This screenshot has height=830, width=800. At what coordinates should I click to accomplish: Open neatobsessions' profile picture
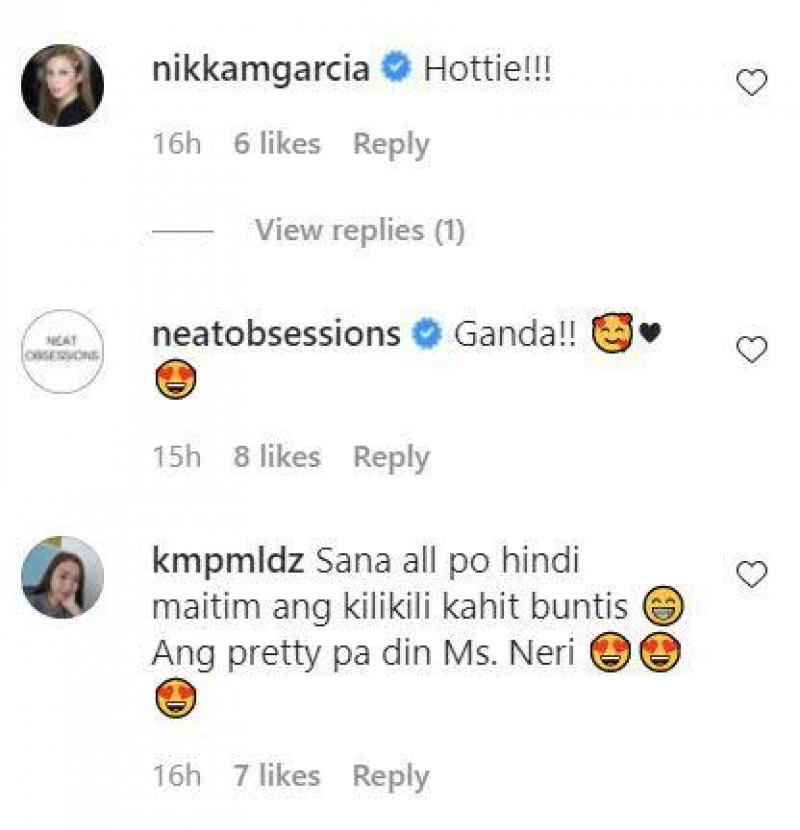coord(62,348)
